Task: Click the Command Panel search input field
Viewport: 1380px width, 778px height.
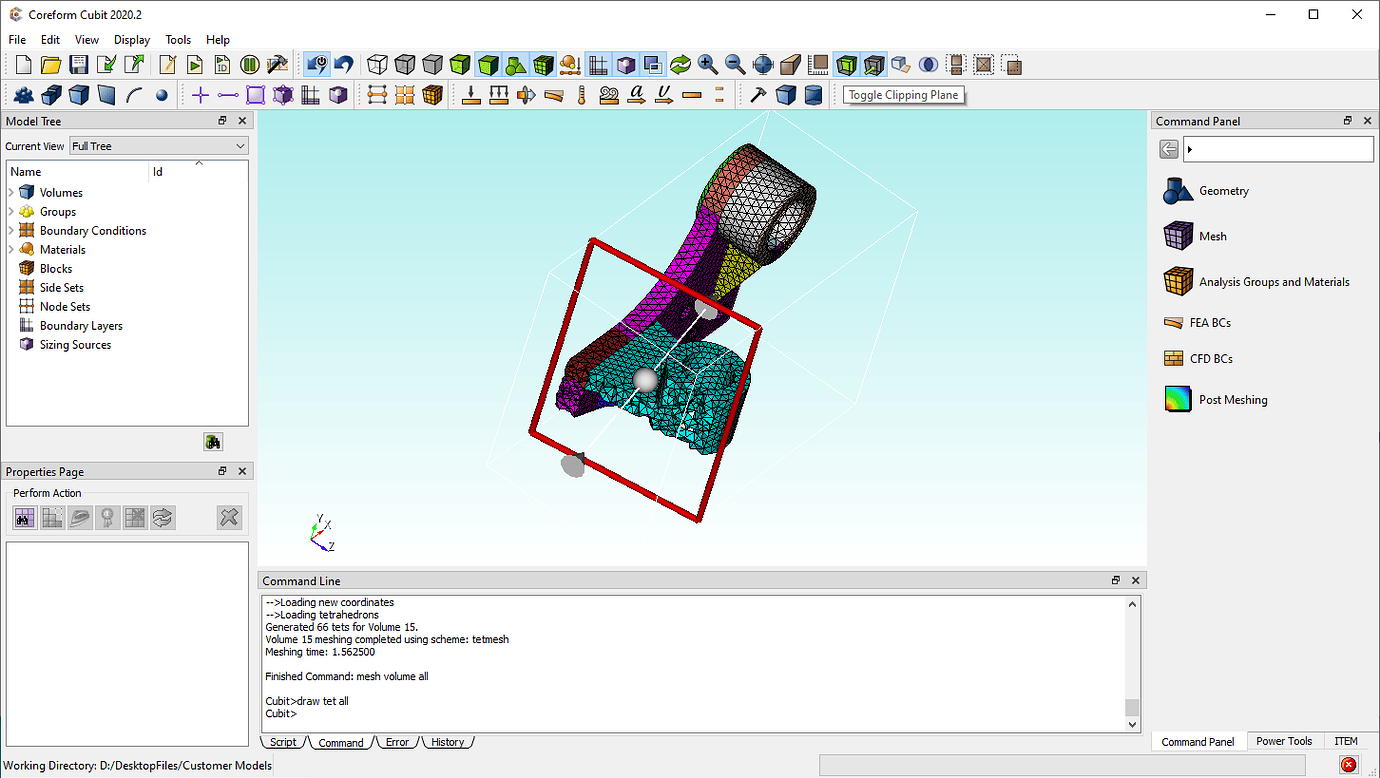Action: coord(1278,149)
